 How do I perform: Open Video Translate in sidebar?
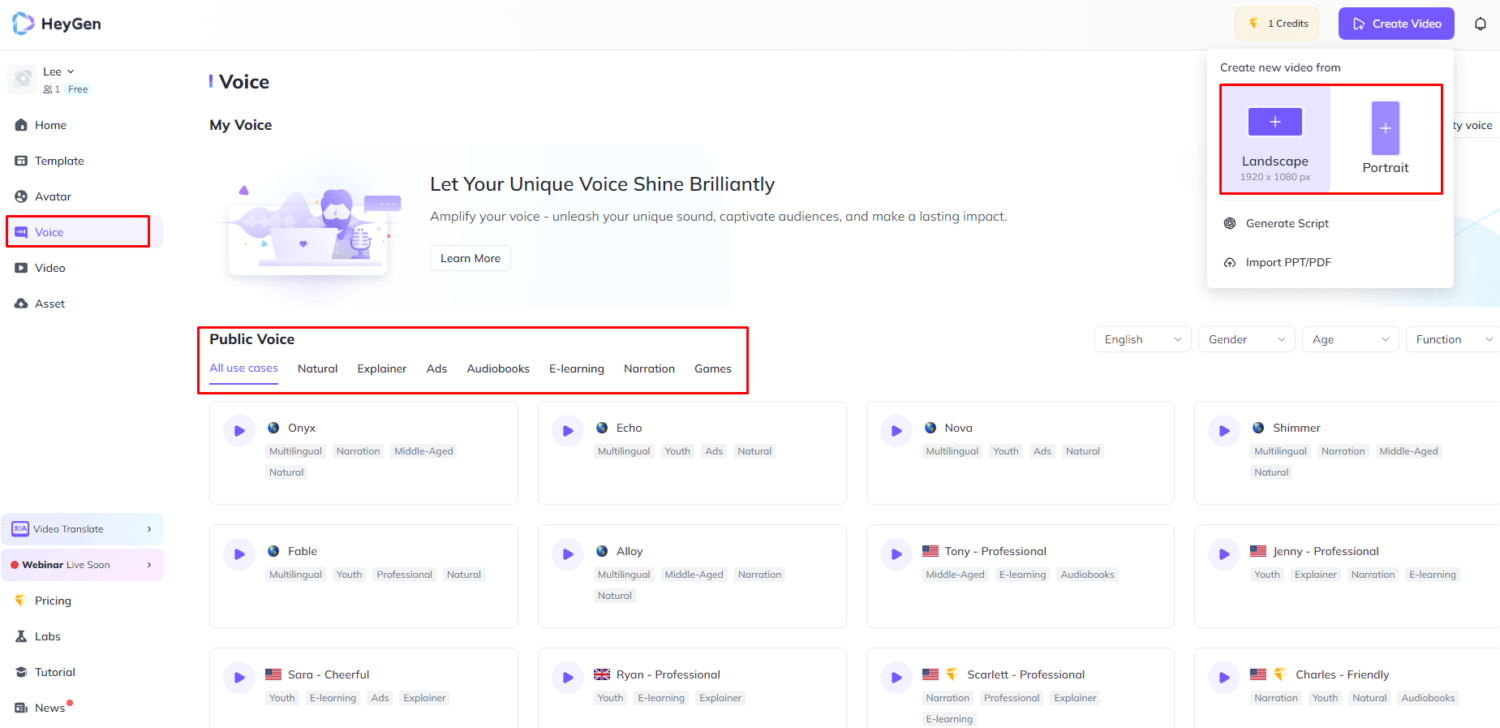tap(81, 529)
